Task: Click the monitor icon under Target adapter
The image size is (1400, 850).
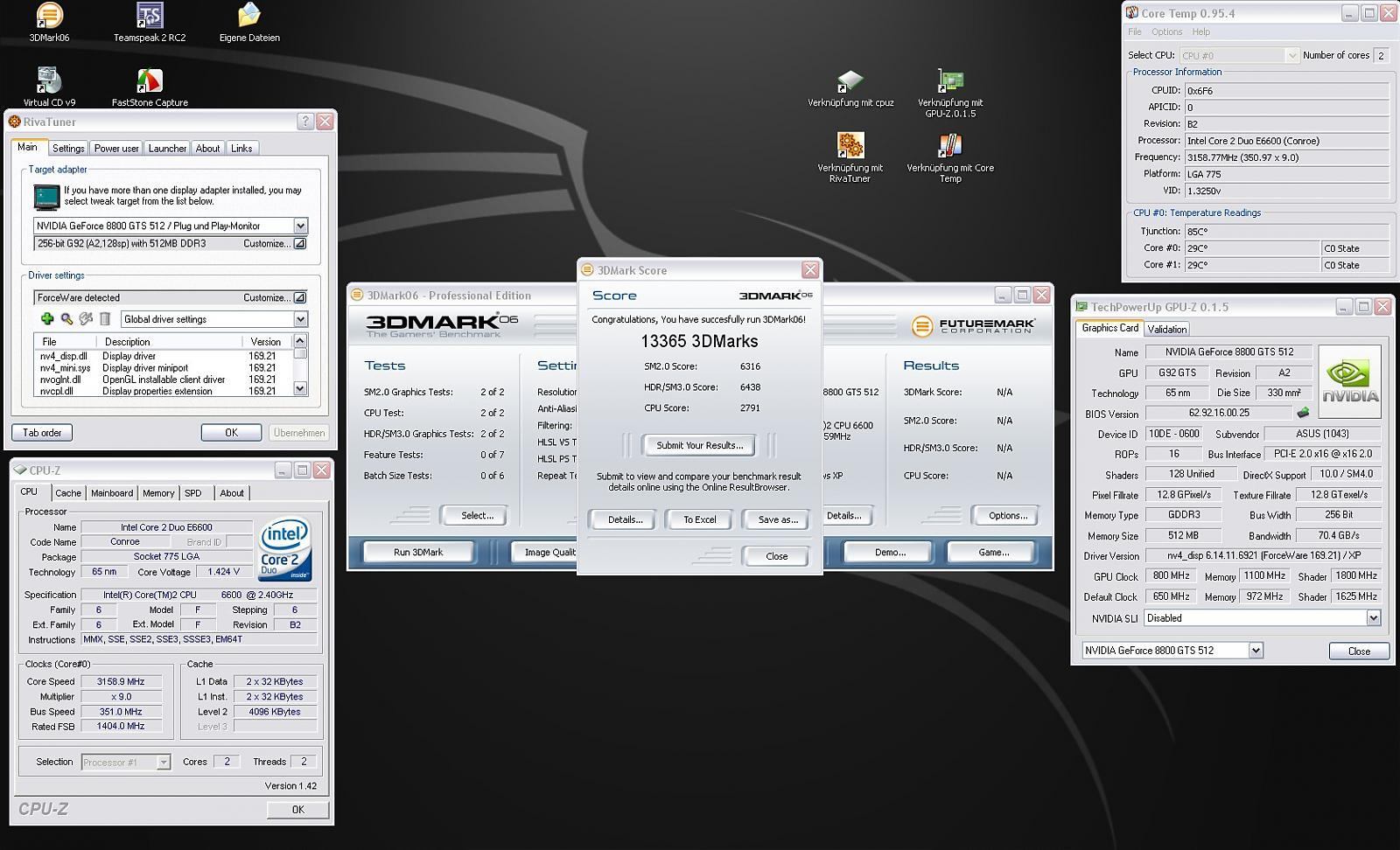Action: click(x=46, y=197)
